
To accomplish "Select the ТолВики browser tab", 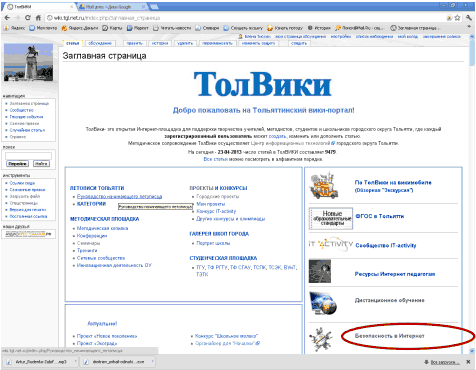I will pos(38,7).
